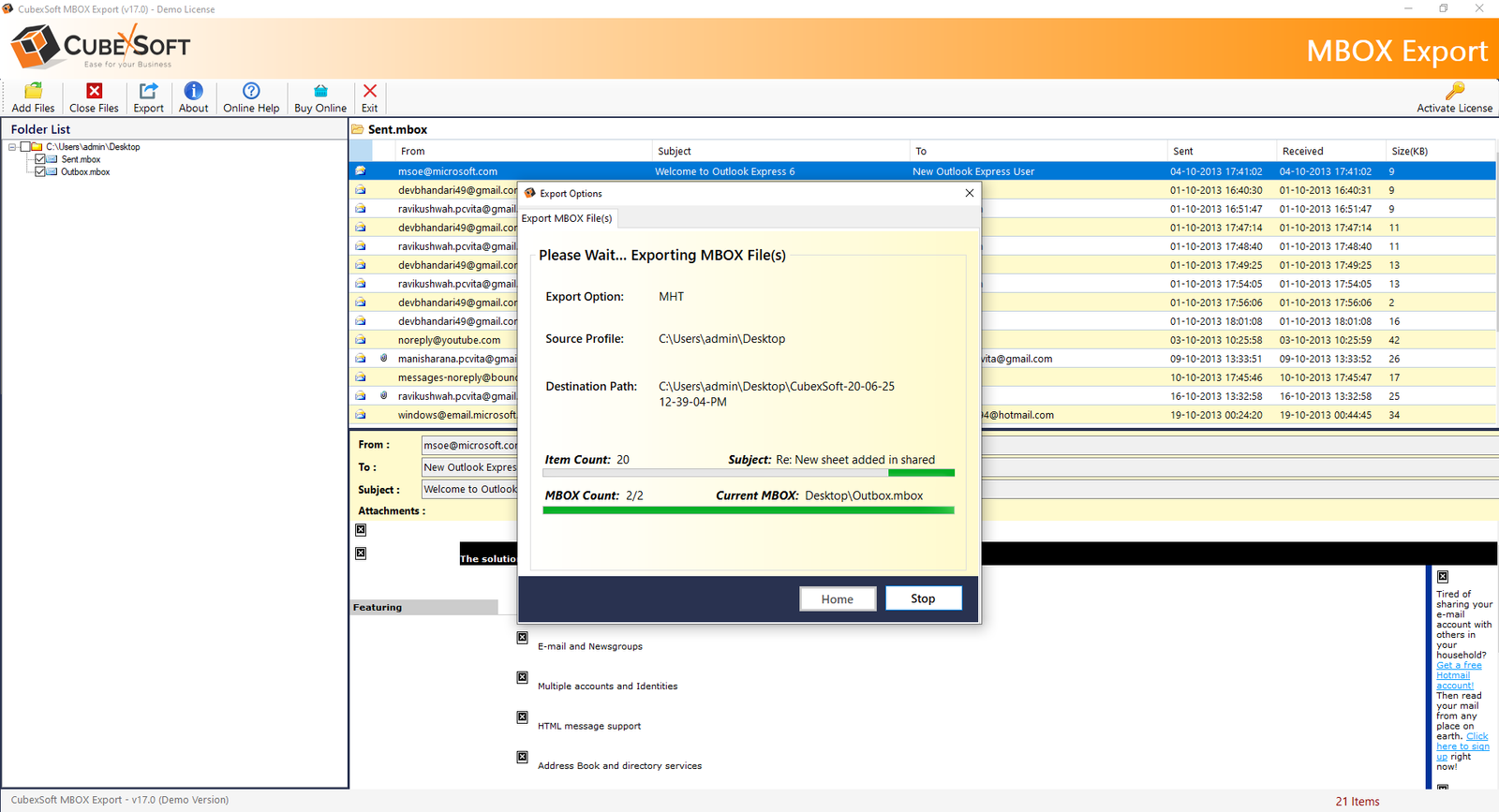Sort by the Sent column header

pyautogui.click(x=1222, y=151)
